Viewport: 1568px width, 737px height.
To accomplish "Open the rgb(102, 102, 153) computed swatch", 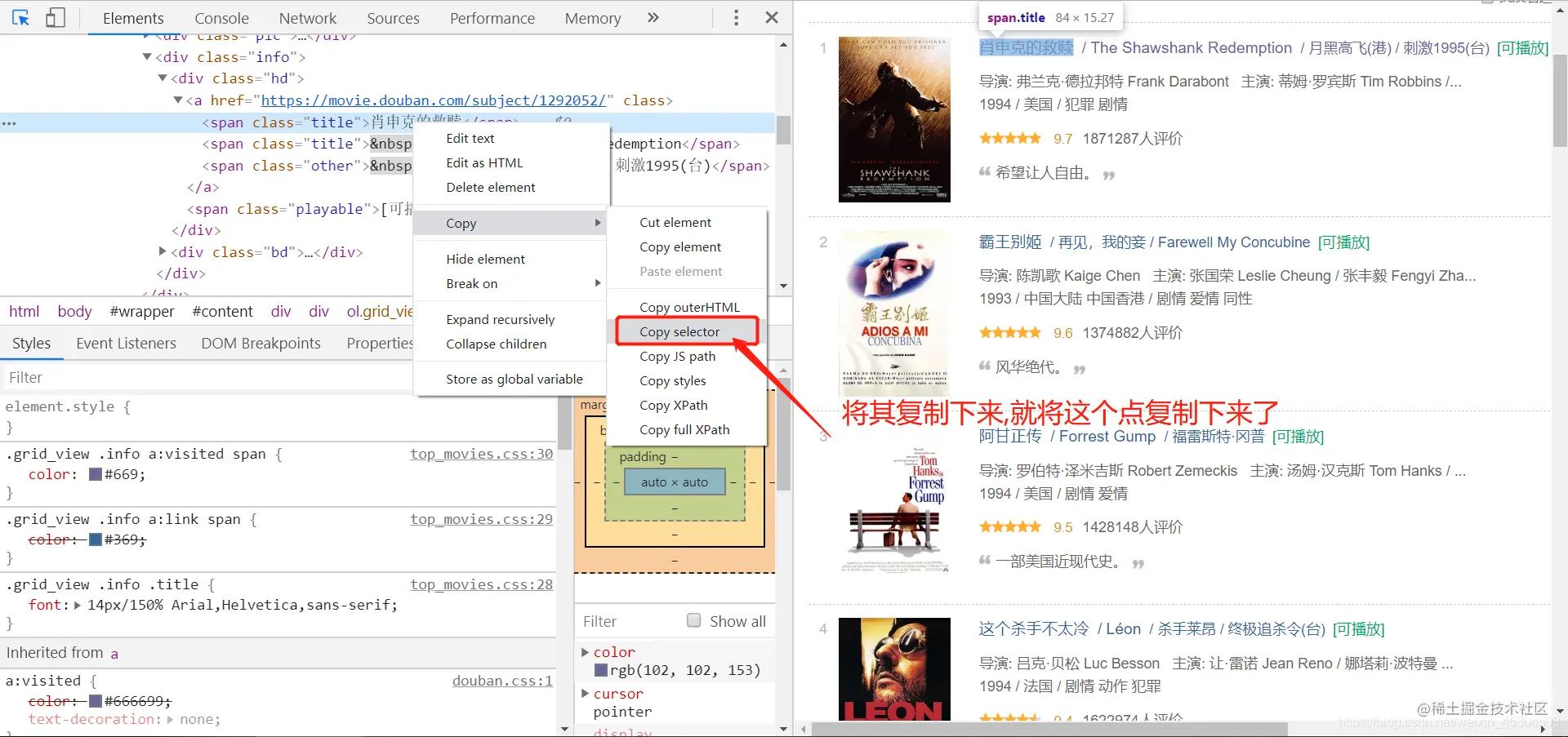I will [x=601, y=670].
